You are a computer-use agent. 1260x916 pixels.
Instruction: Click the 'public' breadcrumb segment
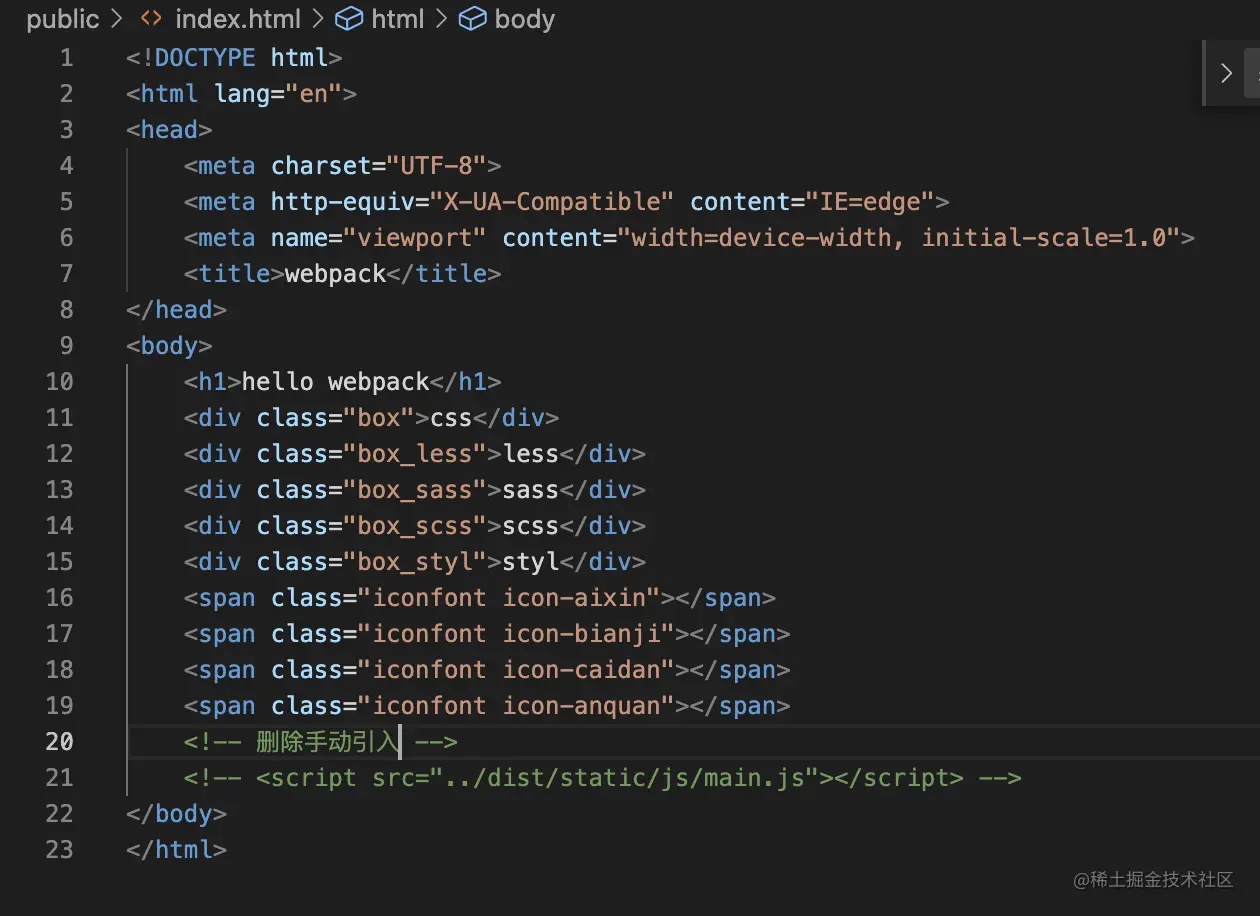63,19
